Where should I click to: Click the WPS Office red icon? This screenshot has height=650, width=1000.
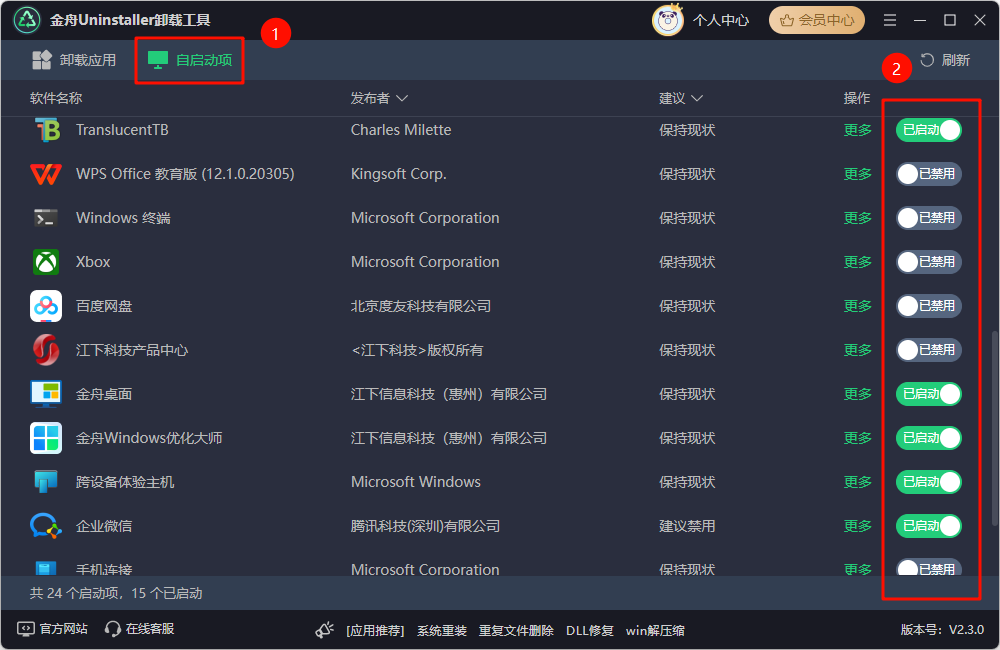(x=46, y=174)
